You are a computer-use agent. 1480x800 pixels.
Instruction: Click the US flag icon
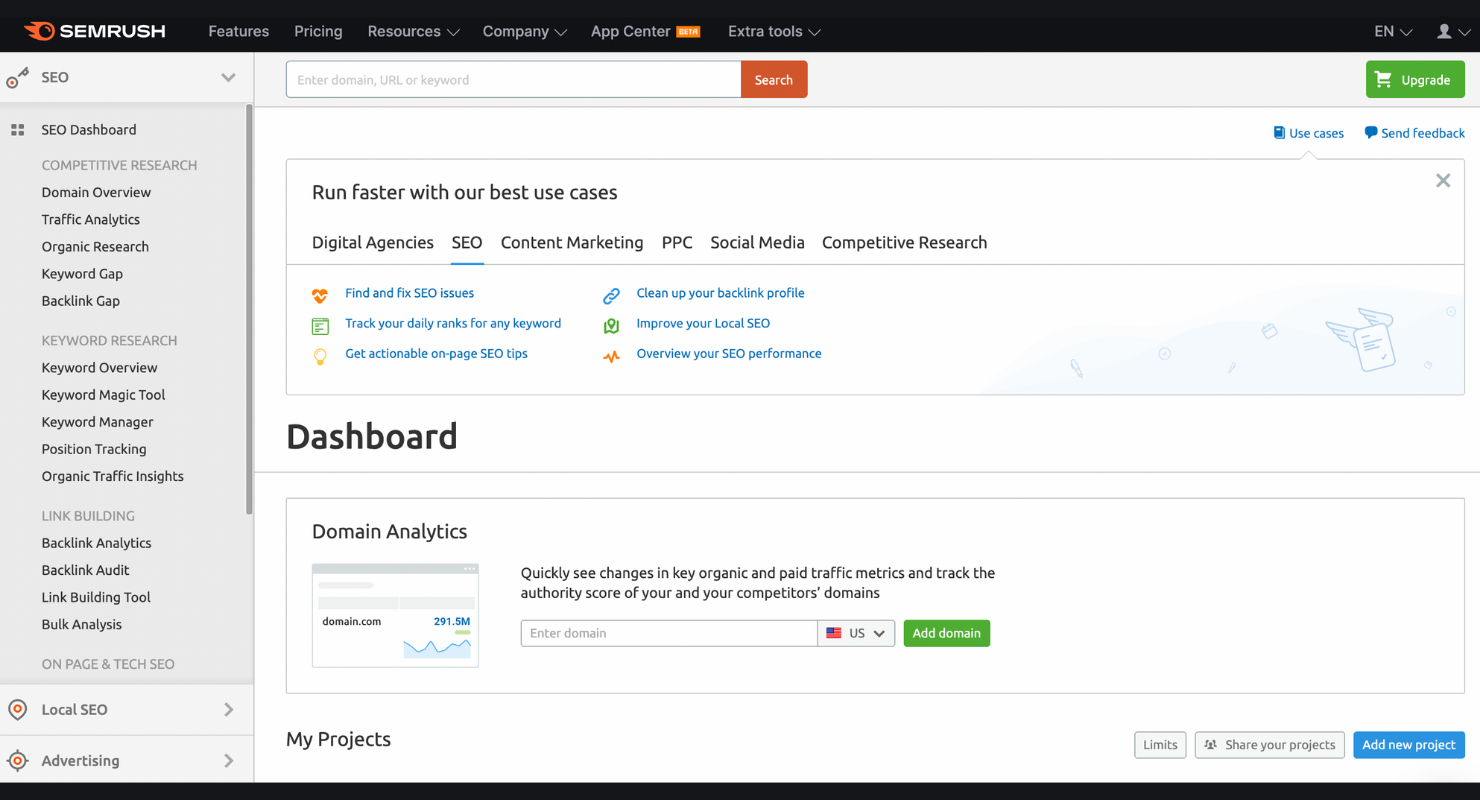pos(834,633)
